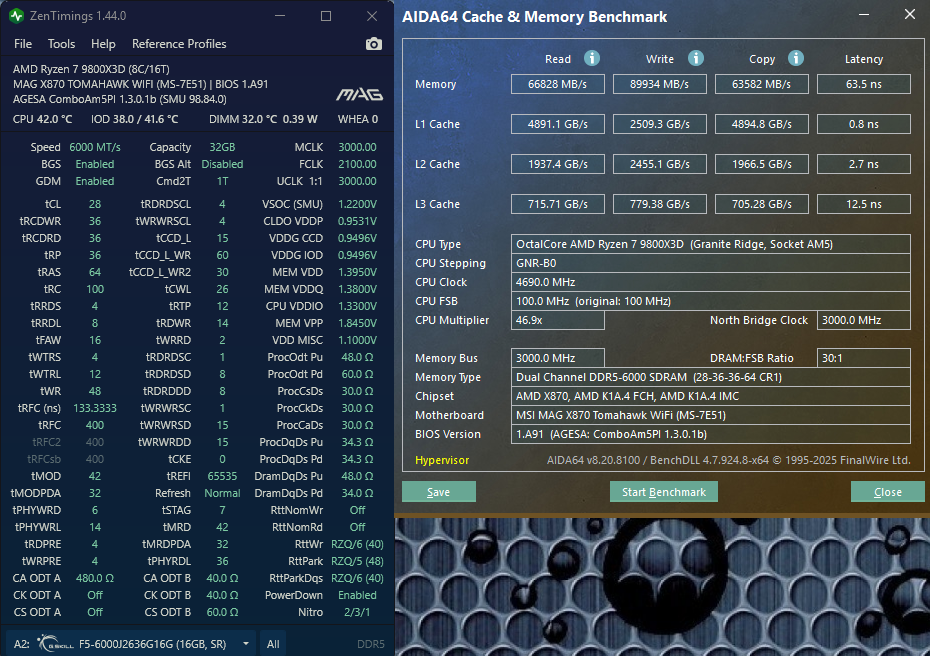Click the MAG logo in ZenTimings
This screenshot has width=930, height=656.
click(x=359, y=94)
